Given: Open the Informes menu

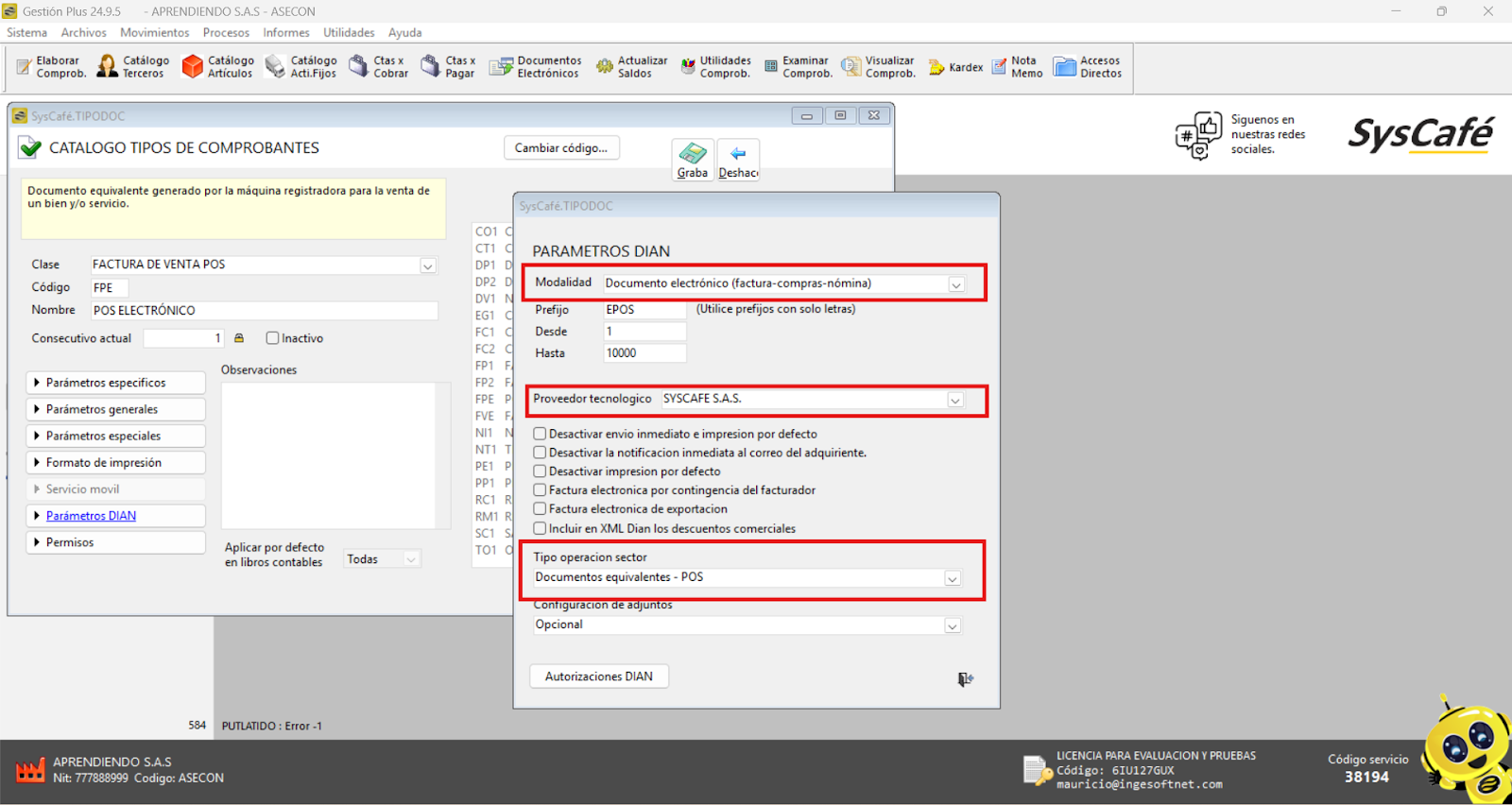Looking at the screenshot, I should [x=285, y=32].
